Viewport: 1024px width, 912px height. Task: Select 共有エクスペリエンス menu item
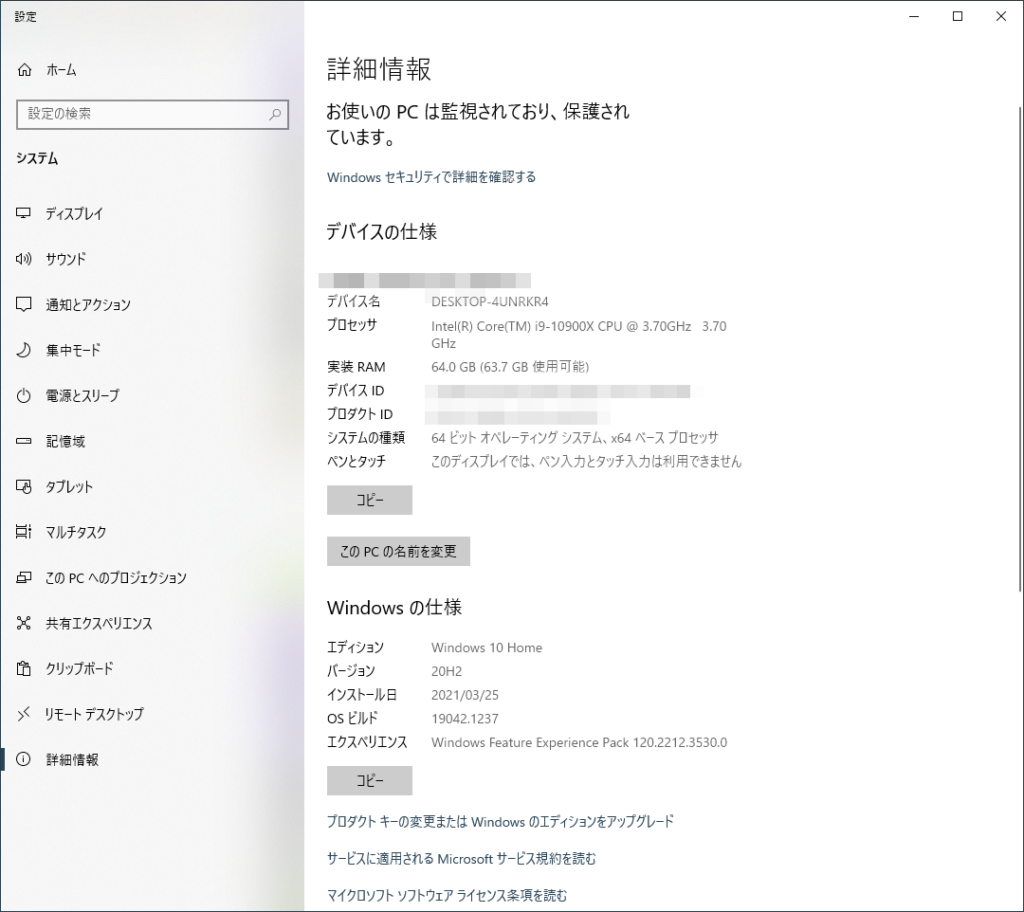pos(99,623)
